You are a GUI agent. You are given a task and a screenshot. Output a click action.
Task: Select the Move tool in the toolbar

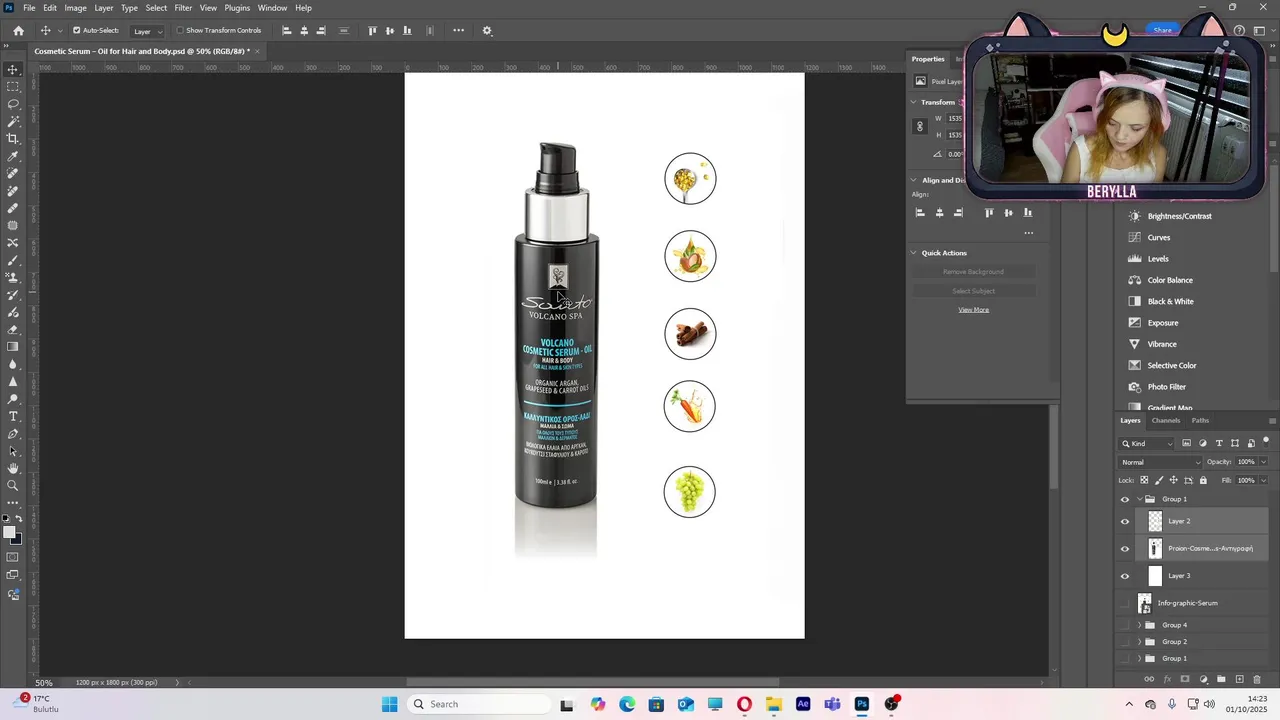click(13, 69)
